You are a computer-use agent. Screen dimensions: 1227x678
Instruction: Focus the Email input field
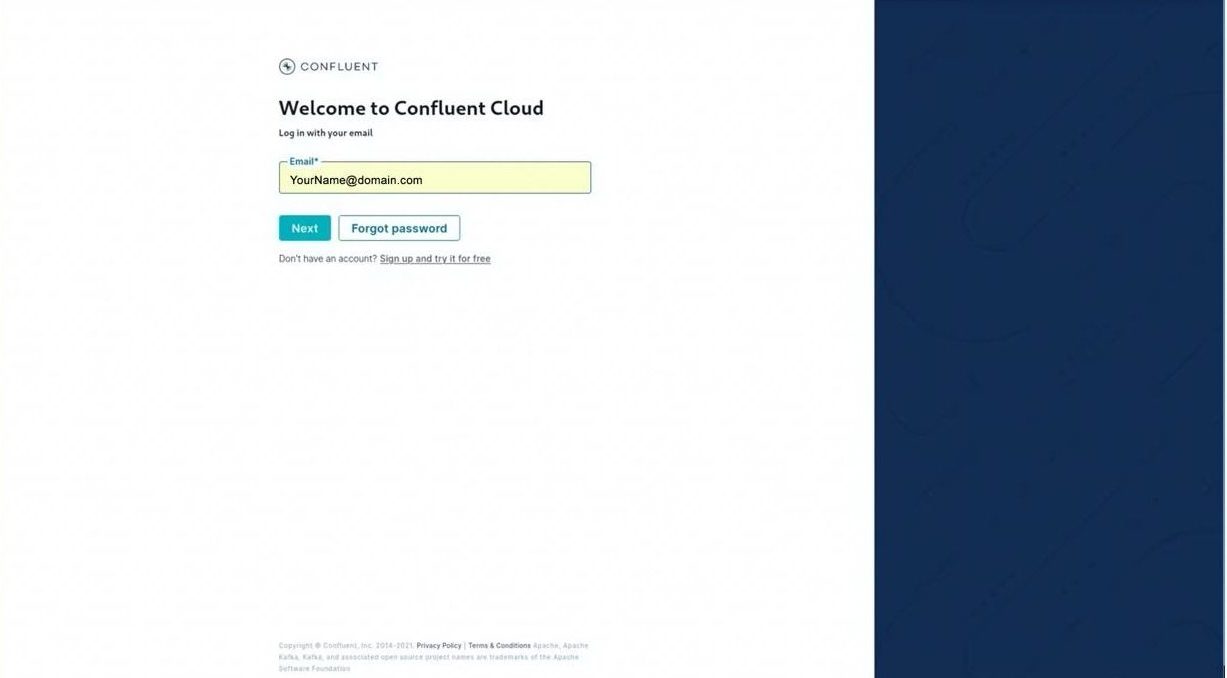coord(435,178)
